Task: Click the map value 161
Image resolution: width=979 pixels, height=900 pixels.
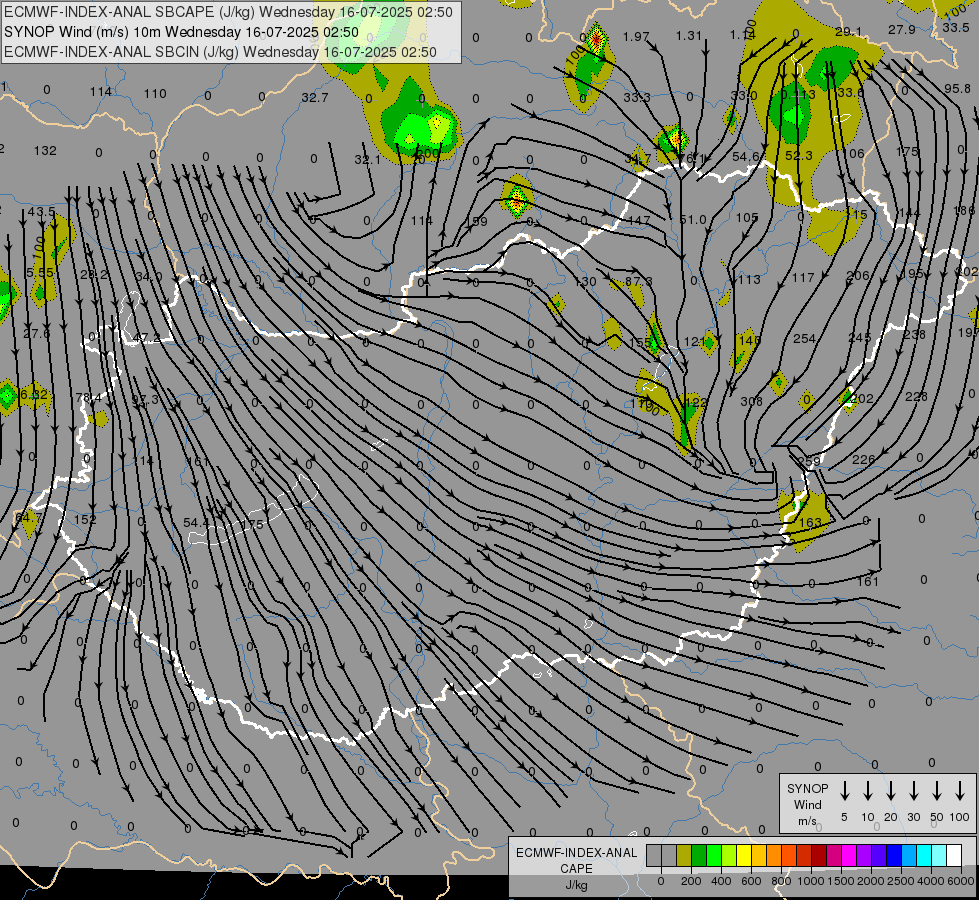Action: (x=868, y=581)
